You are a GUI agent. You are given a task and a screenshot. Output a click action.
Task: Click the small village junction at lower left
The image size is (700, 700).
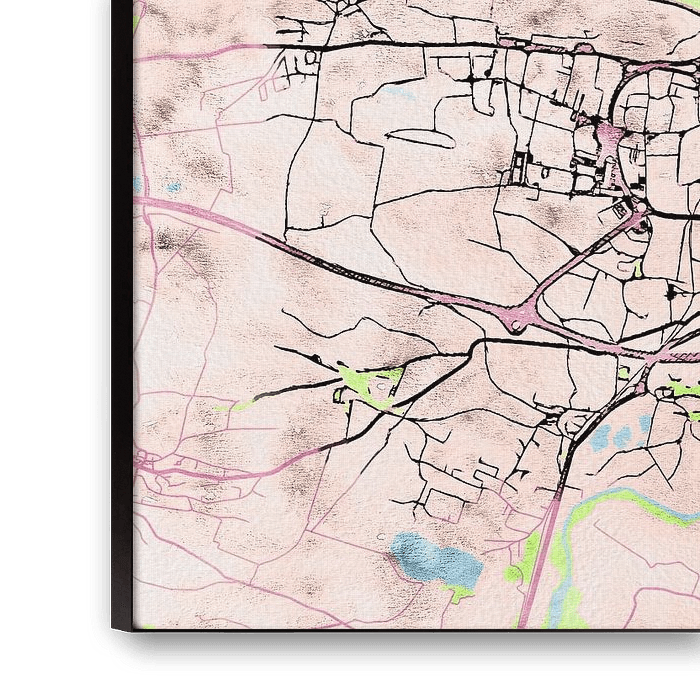(147, 460)
